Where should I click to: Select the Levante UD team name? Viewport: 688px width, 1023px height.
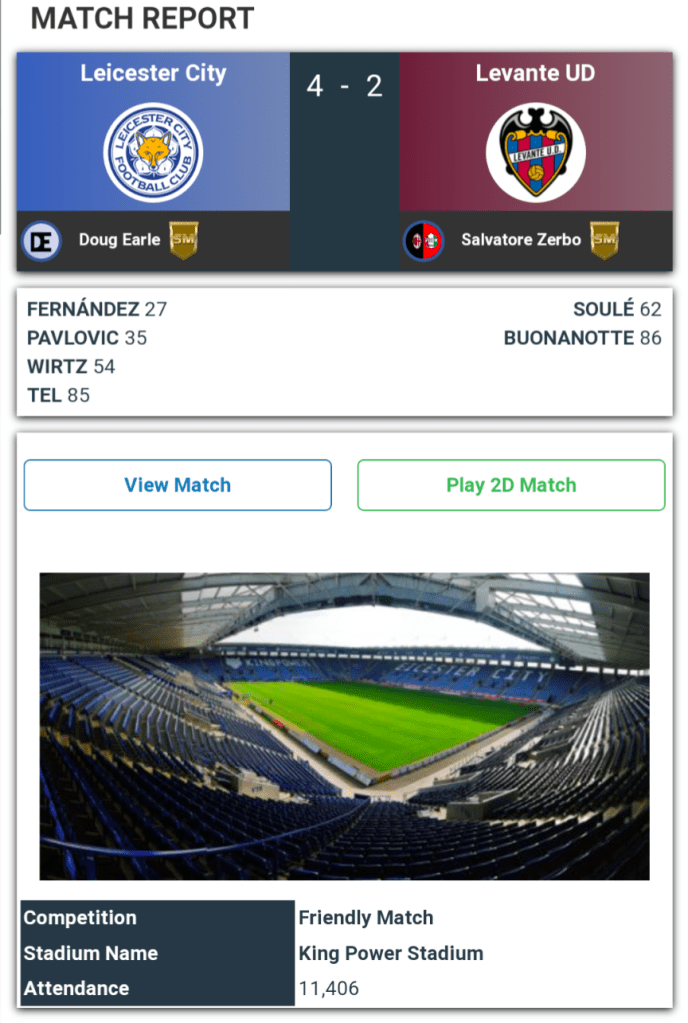click(535, 73)
